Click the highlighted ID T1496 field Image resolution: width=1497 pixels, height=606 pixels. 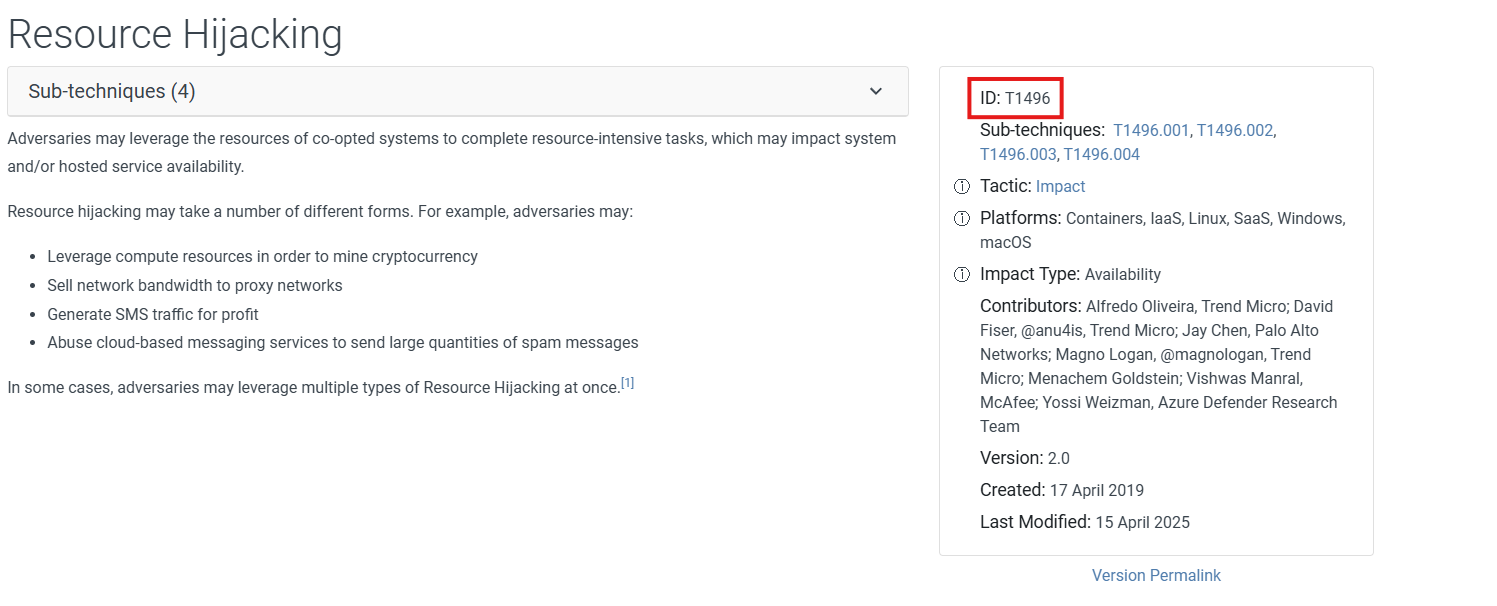click(x=1015, y=98)
